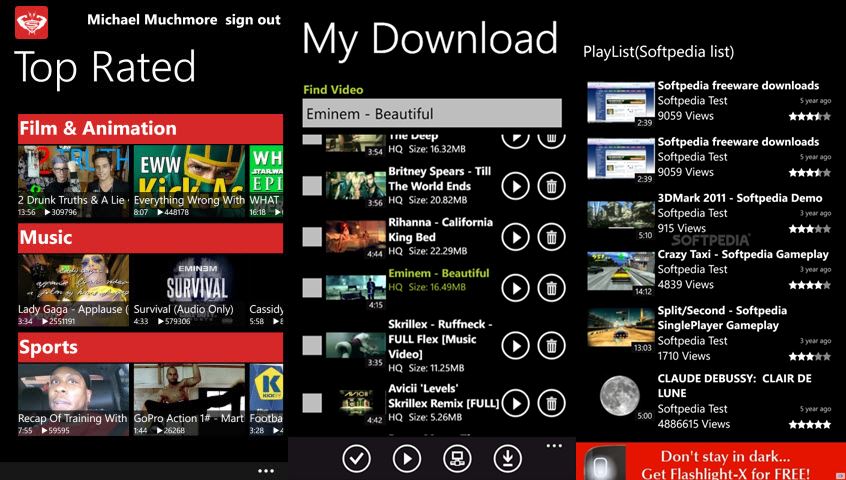Open Everything Wrong With Kick-Ass thumbnail
Image resolution: width=846 pixels, height=480 pixels.
click(189, 181)
